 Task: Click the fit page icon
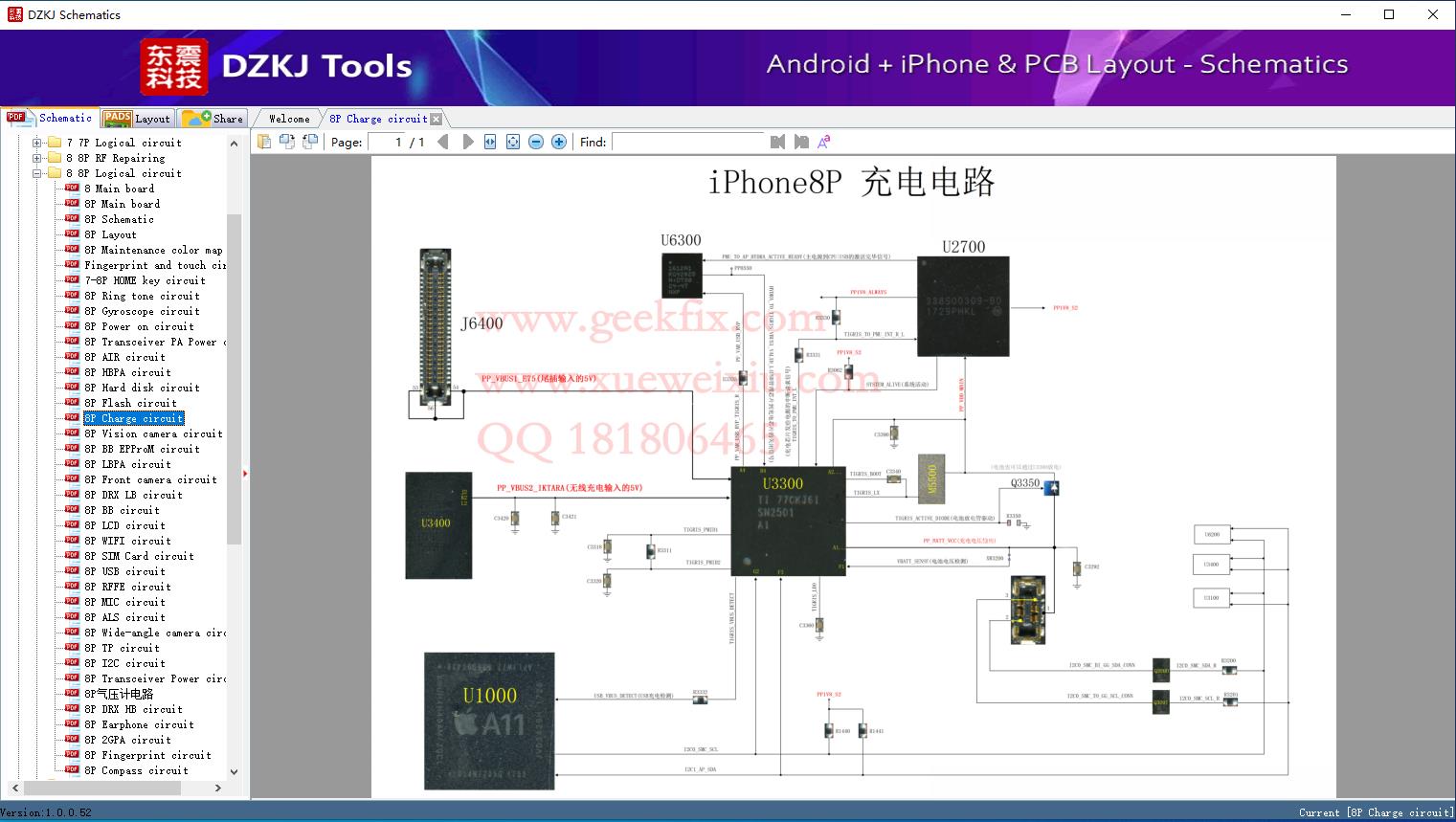pyautogui.click(x=513, y=142)
